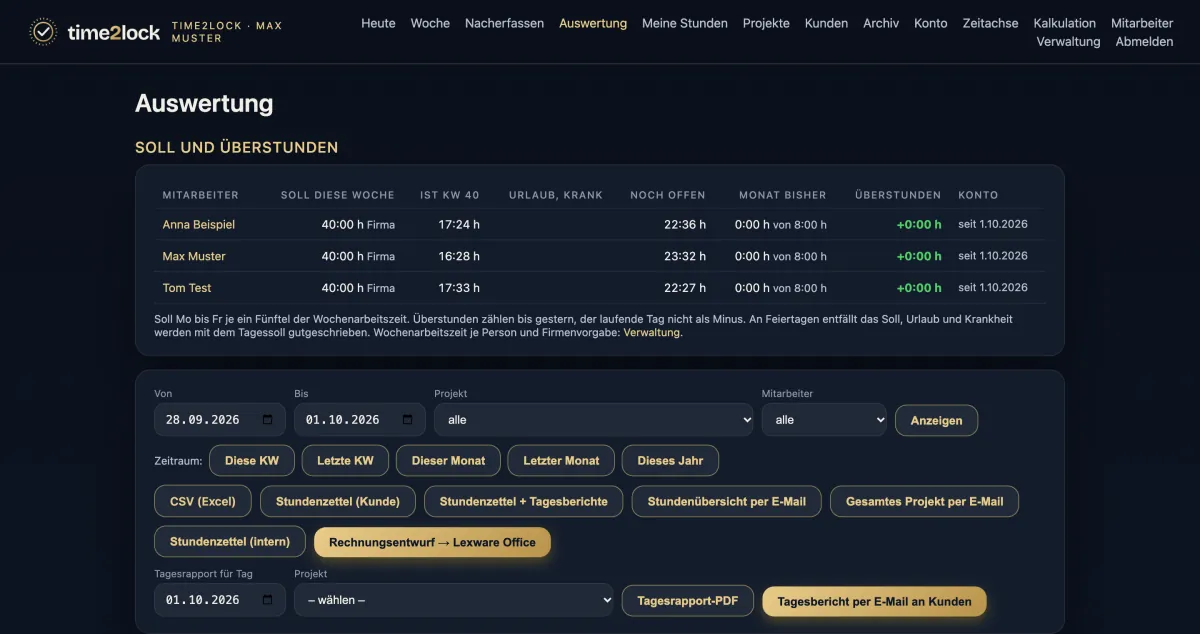Choose the 'Letzte KW' time range

point(345,461)
